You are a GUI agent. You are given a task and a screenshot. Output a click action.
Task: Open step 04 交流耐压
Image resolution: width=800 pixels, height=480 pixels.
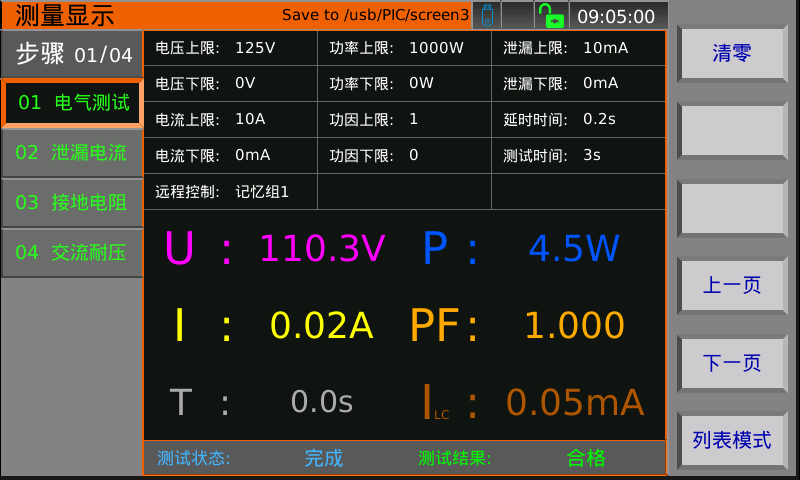[x=72, y=253]
